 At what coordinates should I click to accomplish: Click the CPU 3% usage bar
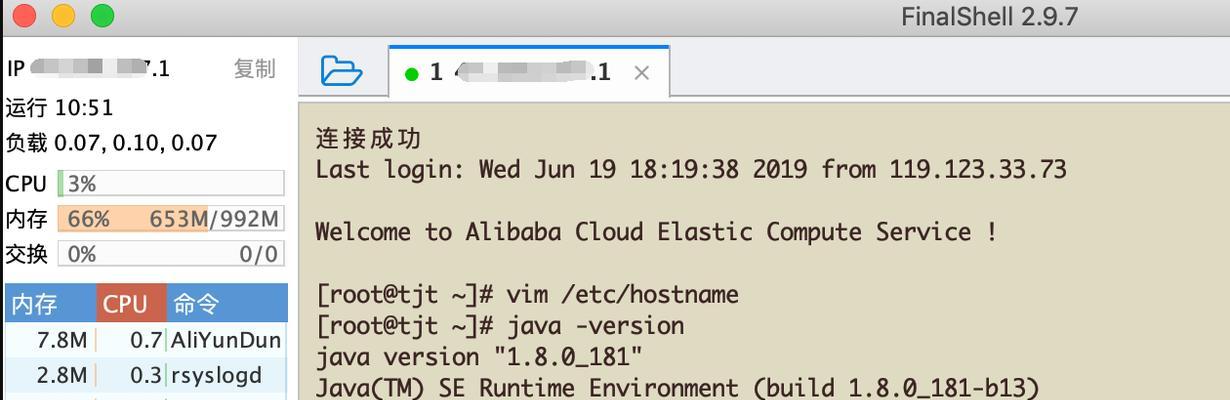coord(171,184)
